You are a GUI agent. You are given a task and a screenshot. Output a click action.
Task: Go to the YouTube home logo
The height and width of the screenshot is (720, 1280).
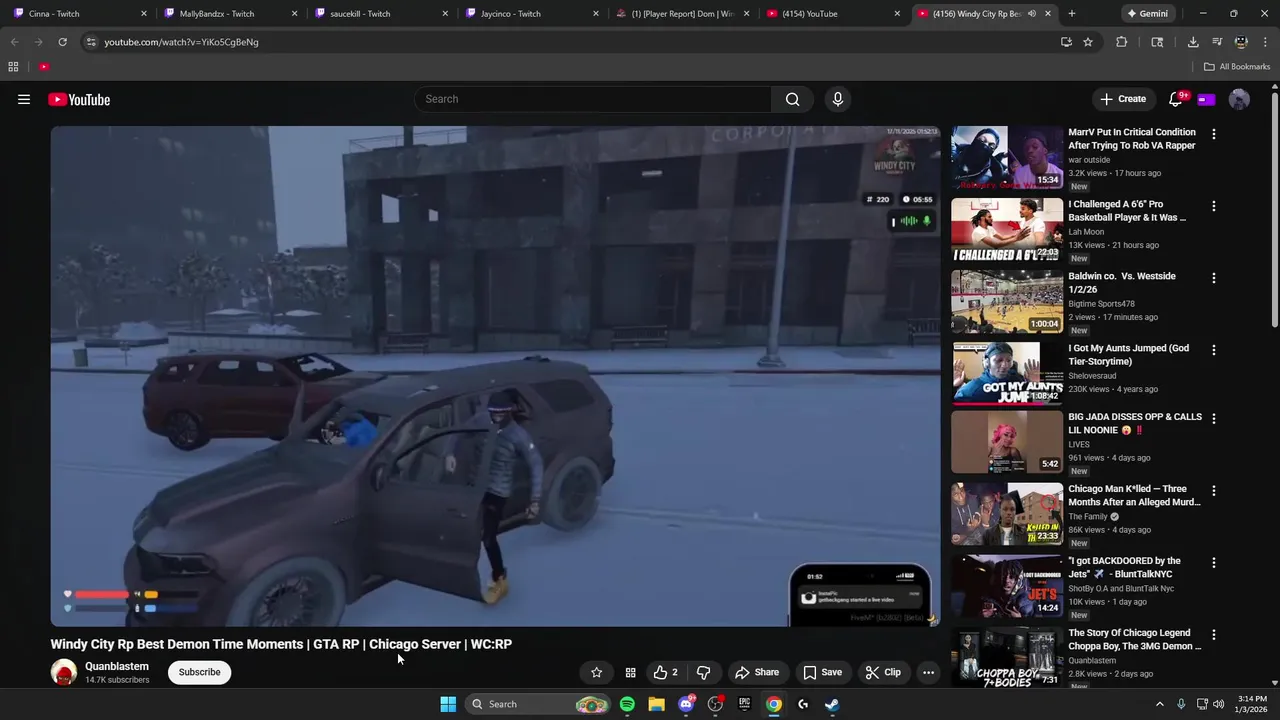[x=79, y=99]
